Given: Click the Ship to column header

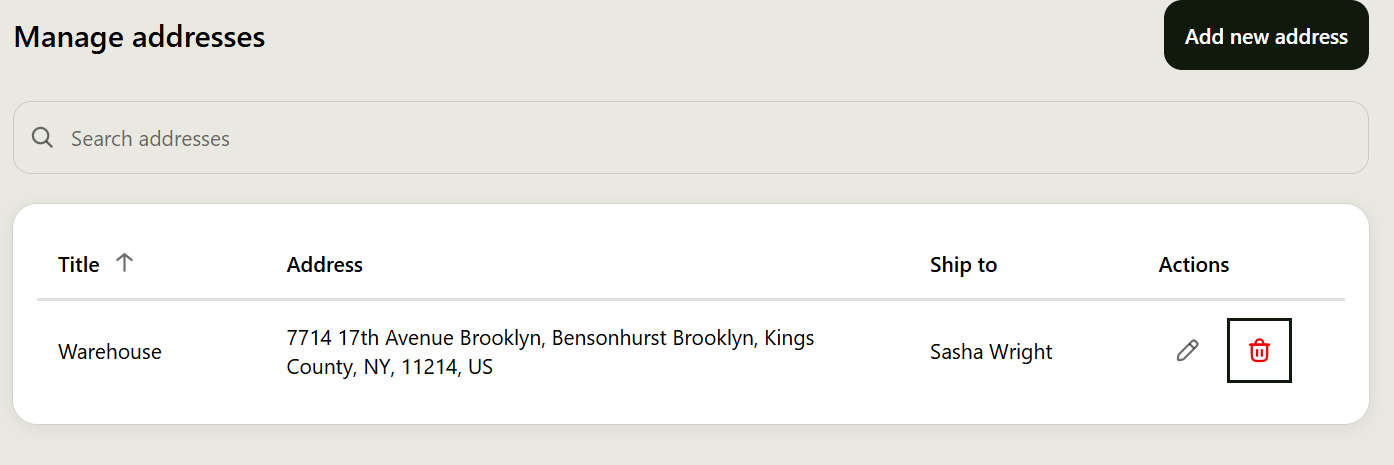Looking at the screenshot, I should 963,264.
